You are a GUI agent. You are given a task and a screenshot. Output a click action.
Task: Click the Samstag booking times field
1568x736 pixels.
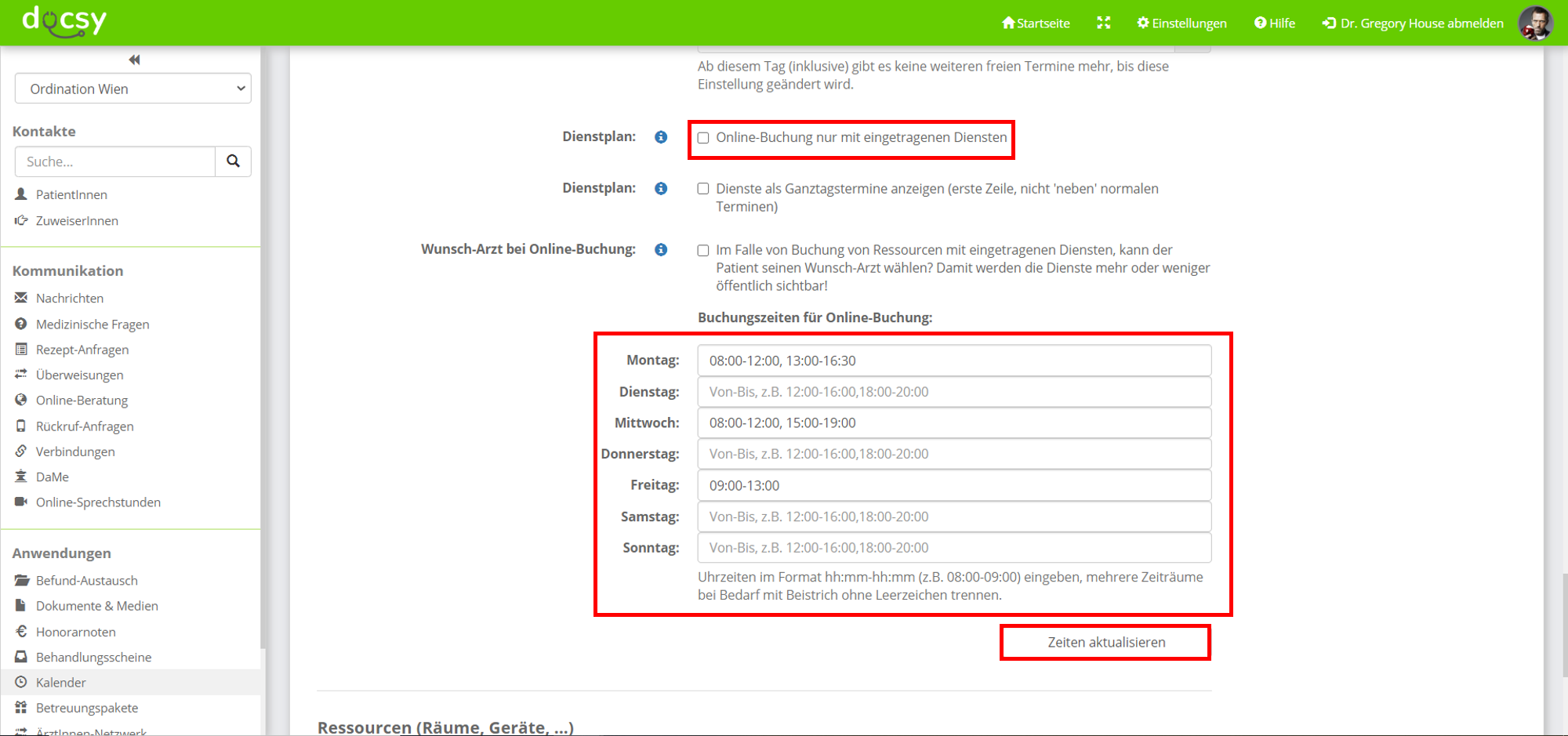pyautogui.click(x=954, y=517)
